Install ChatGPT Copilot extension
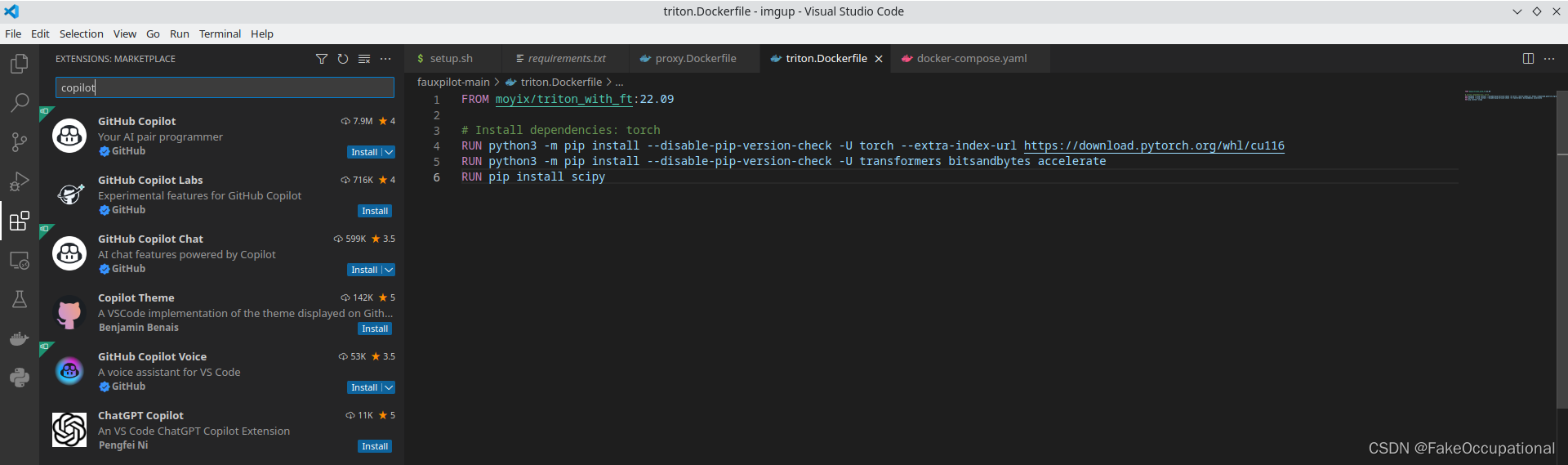 click(x=375, y=446)
